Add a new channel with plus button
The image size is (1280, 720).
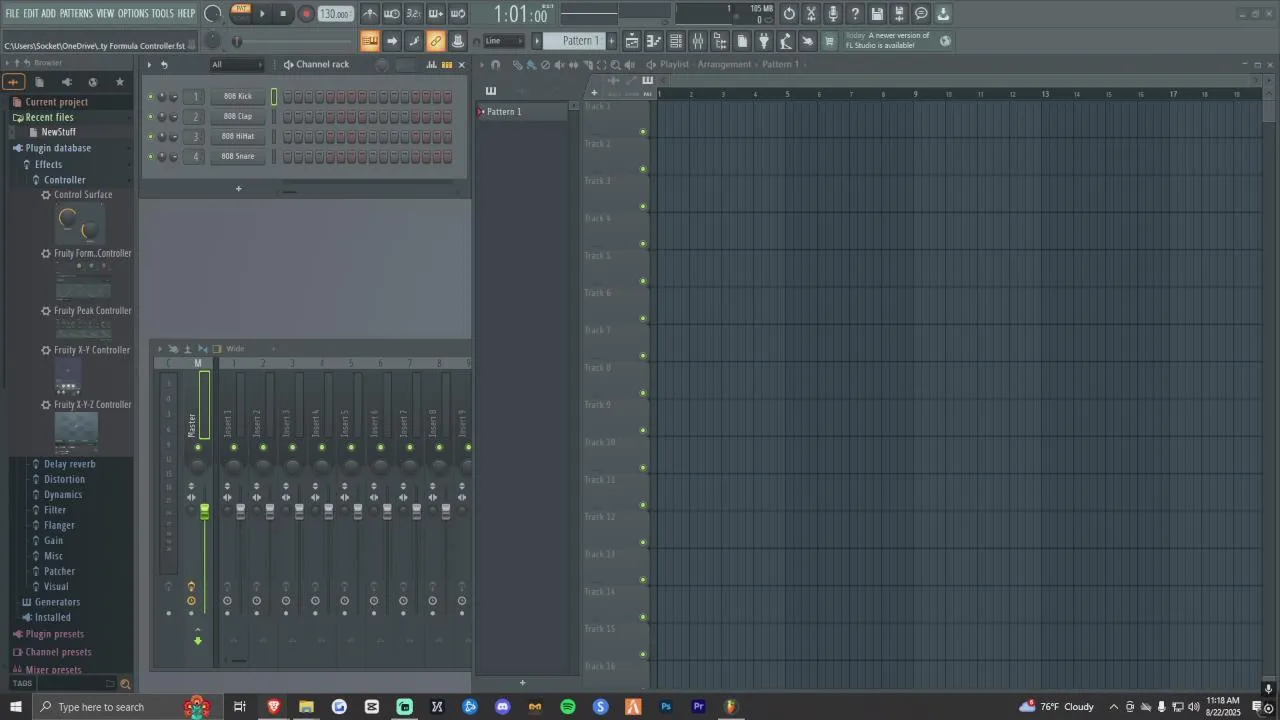[x=238, y=188]
